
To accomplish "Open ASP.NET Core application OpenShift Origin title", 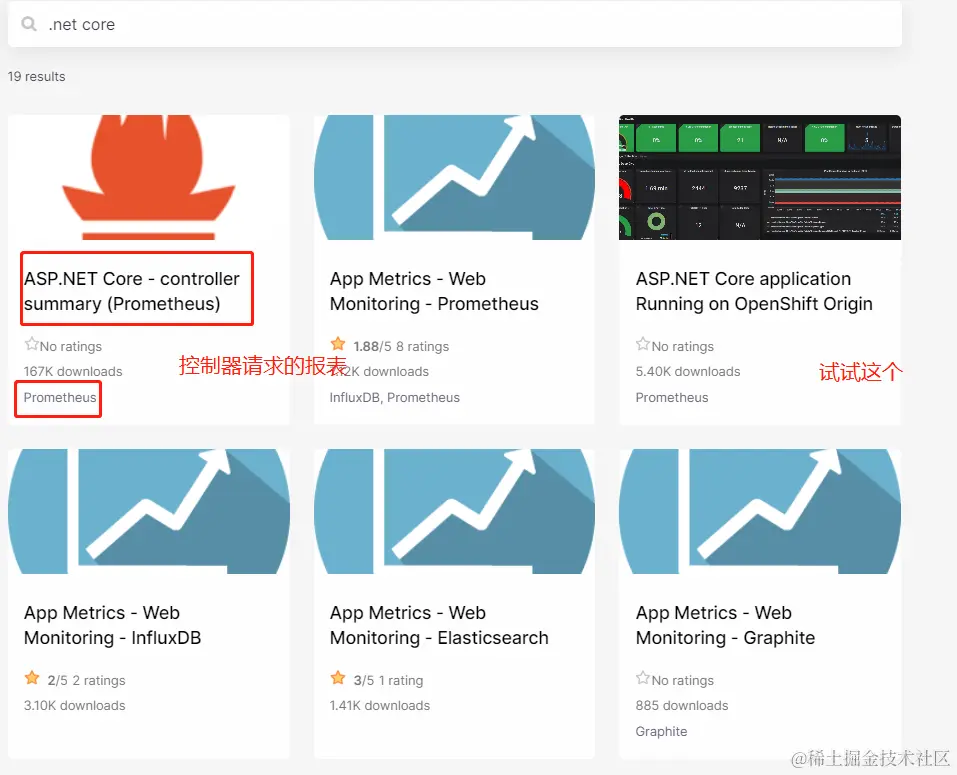I will pos(754,291).
